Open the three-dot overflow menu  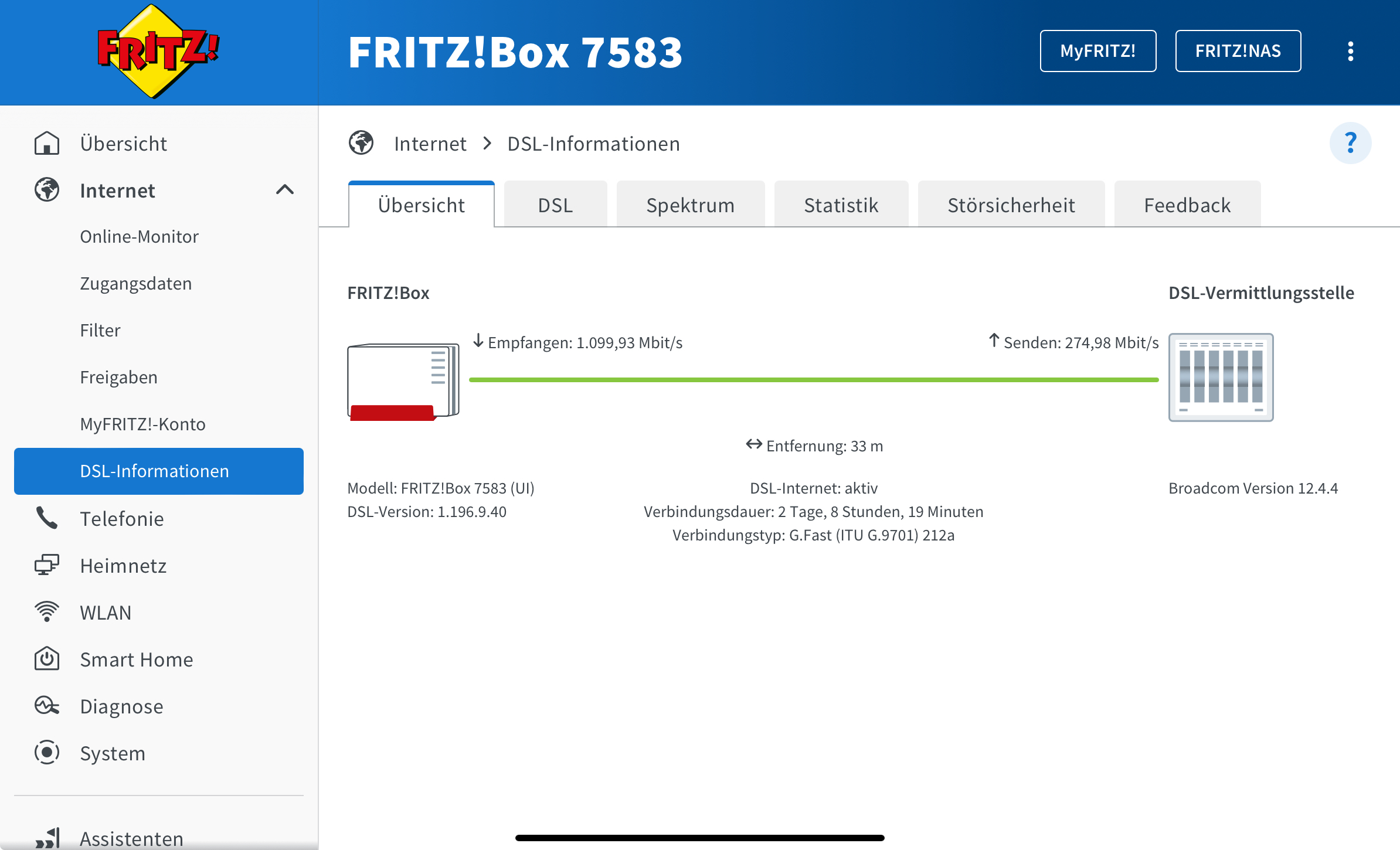[1350, 52]
